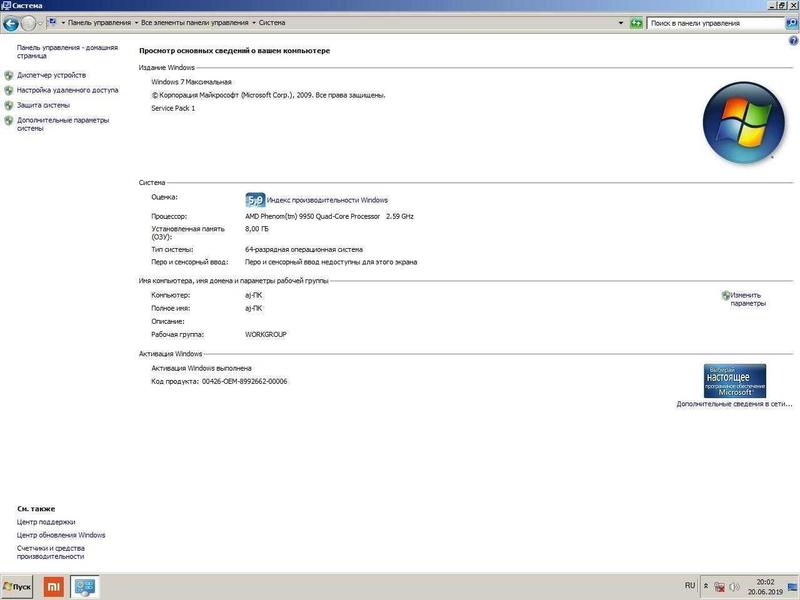Open Индекс производительности Windows link

point(327,200)
